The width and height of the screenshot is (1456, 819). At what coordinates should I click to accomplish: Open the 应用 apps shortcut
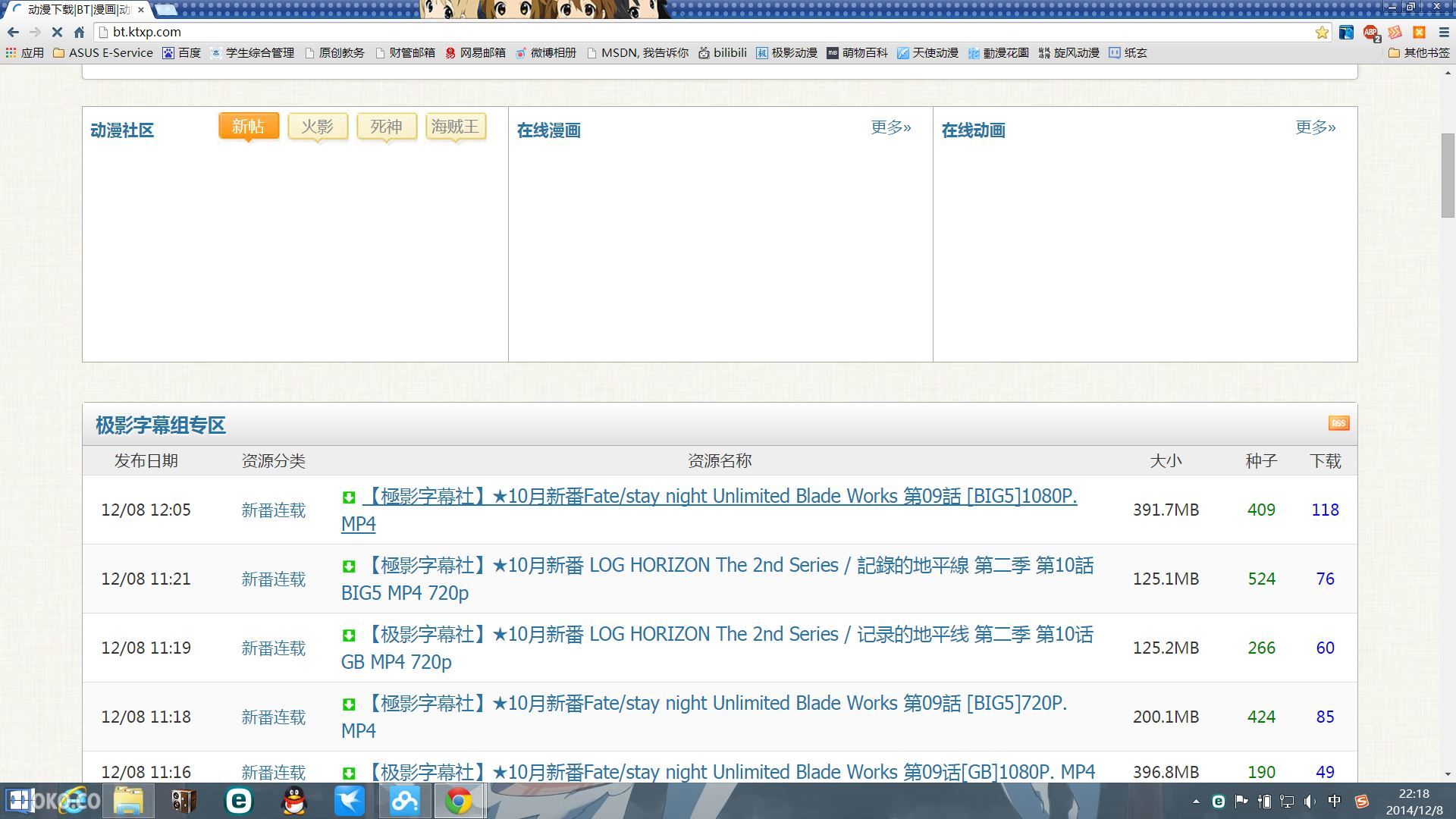click(x=24, y=52)
